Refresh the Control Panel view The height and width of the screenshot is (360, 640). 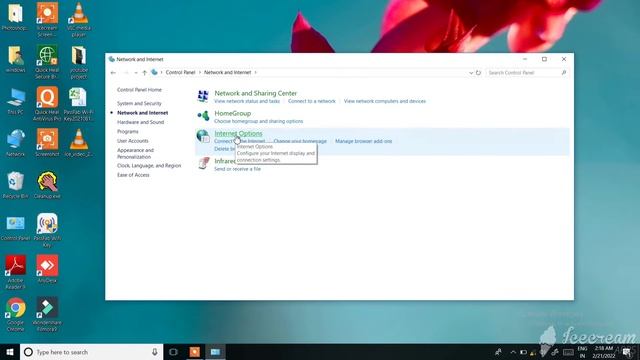pyautogui.click(x=478, y=73)
